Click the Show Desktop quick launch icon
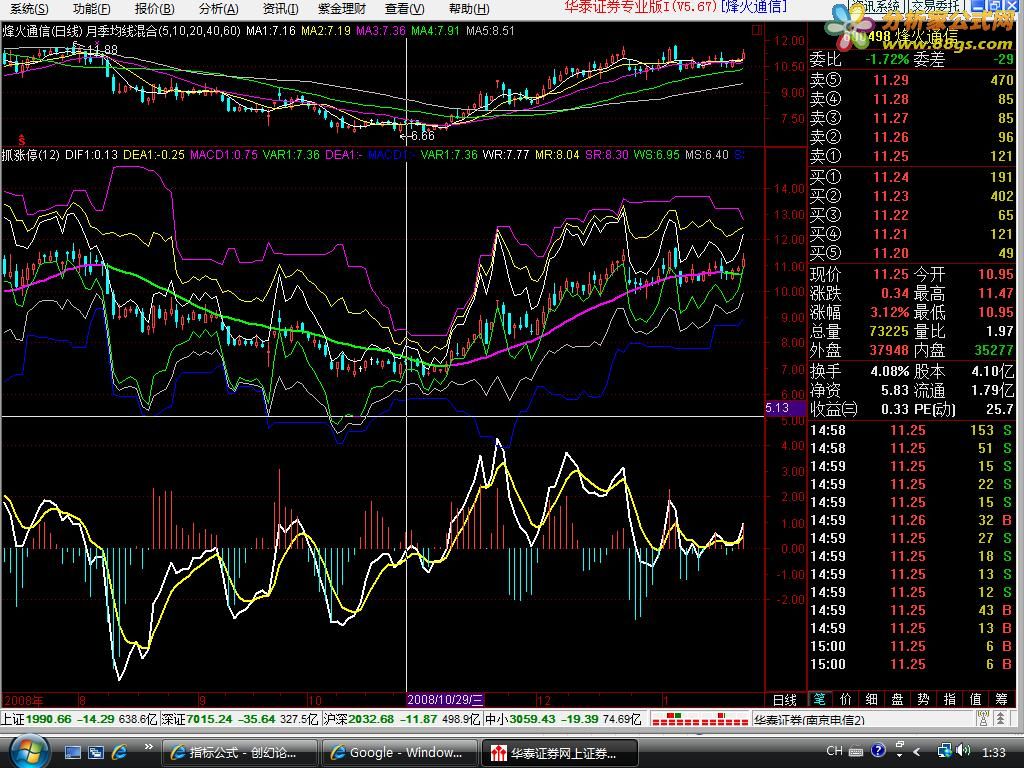This screenshot has height=768, width=1024. tap(72, 752)
